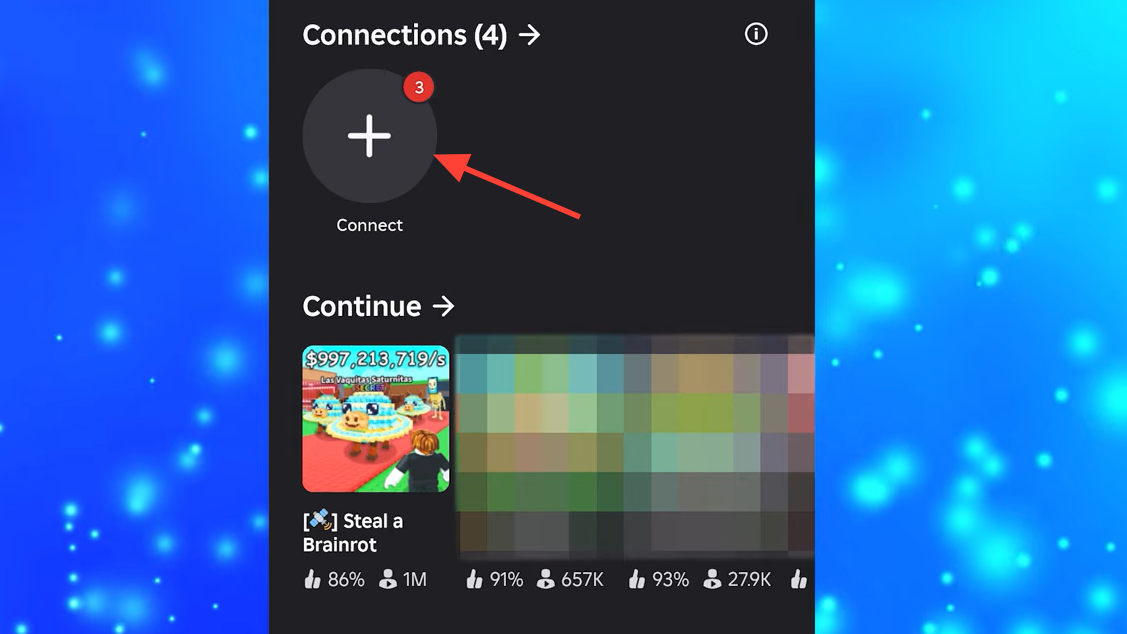This screenshot has height=634, width=1127.
Task: Click the thumbs-up icon showing 91%
Action: 474,579
